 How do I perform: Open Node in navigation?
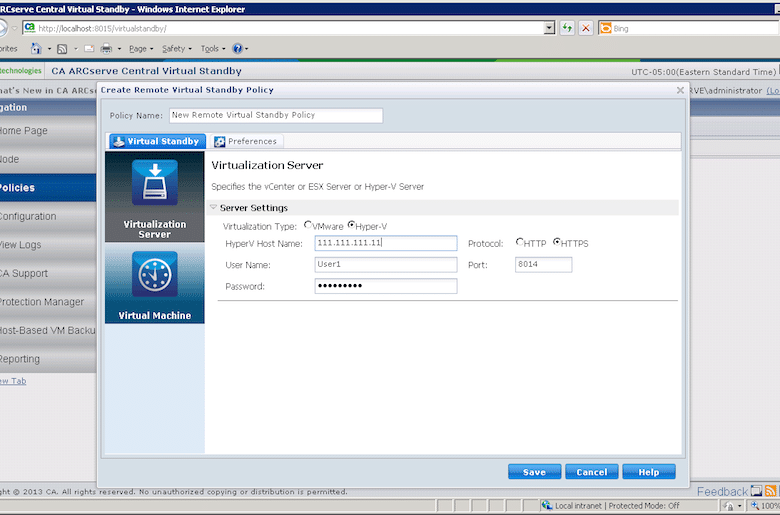coord(48,159)
